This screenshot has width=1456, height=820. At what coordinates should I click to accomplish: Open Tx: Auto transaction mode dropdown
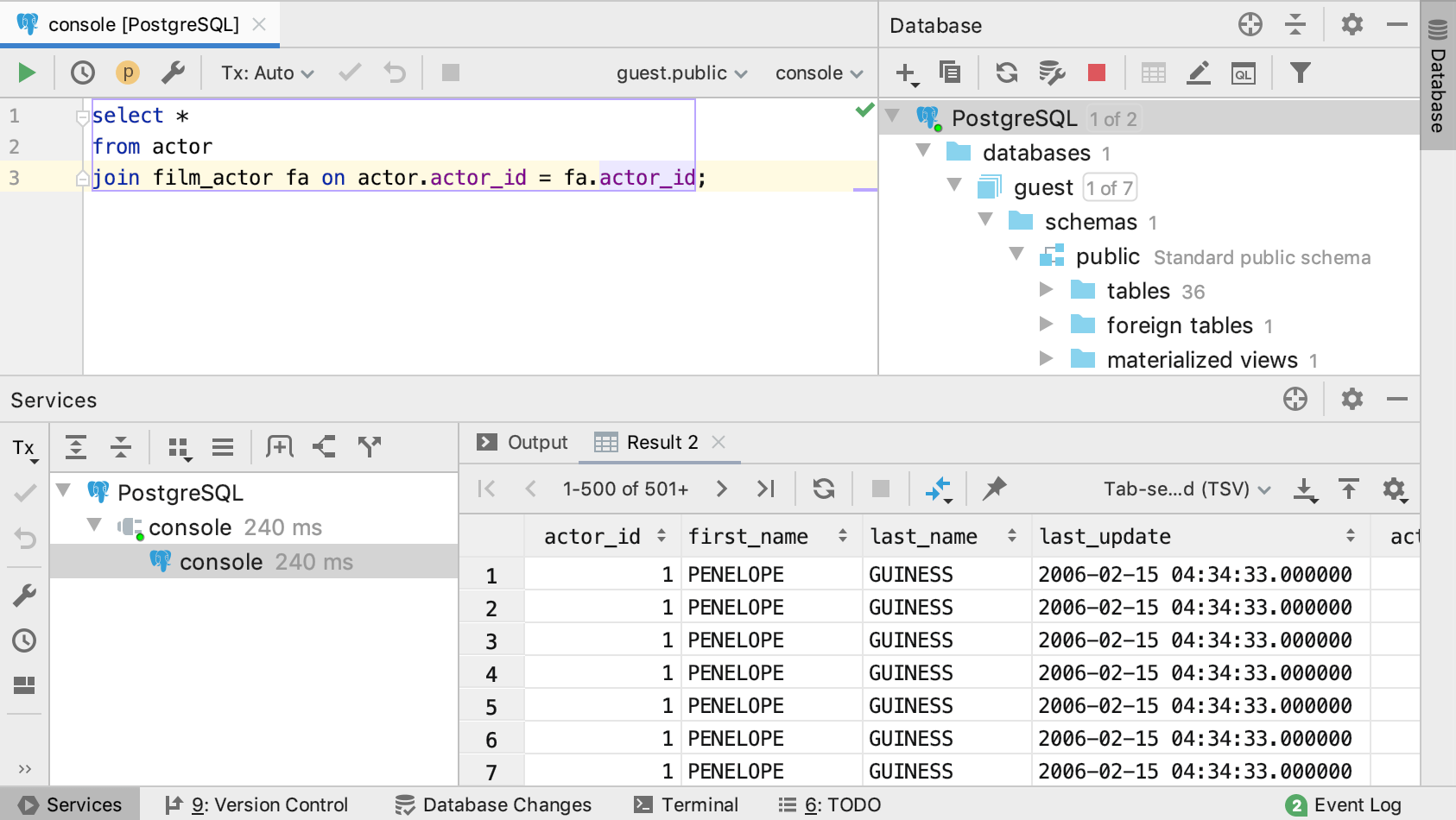tap(267, 73)
